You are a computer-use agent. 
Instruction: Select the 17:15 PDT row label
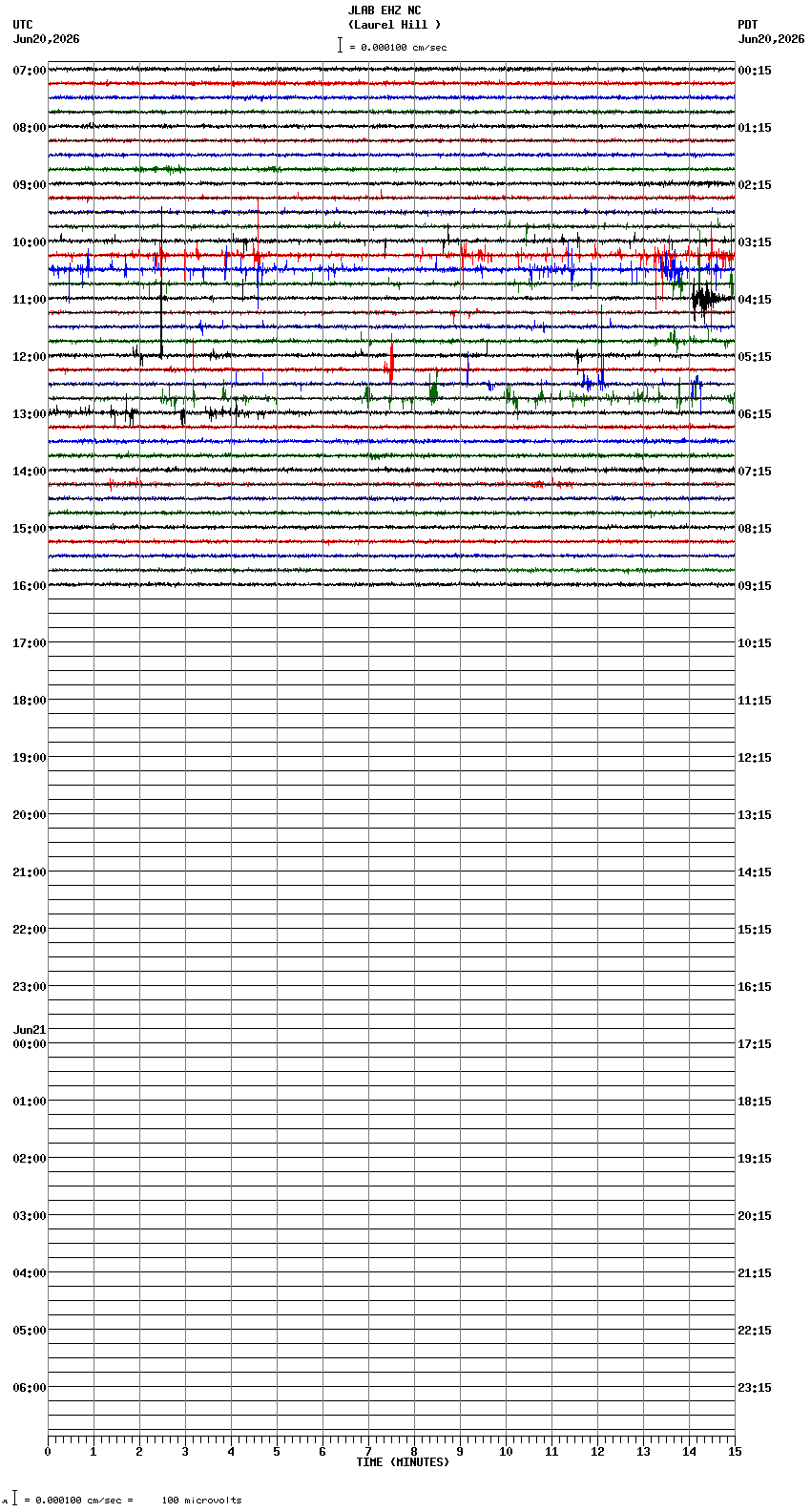[755, 1044]
